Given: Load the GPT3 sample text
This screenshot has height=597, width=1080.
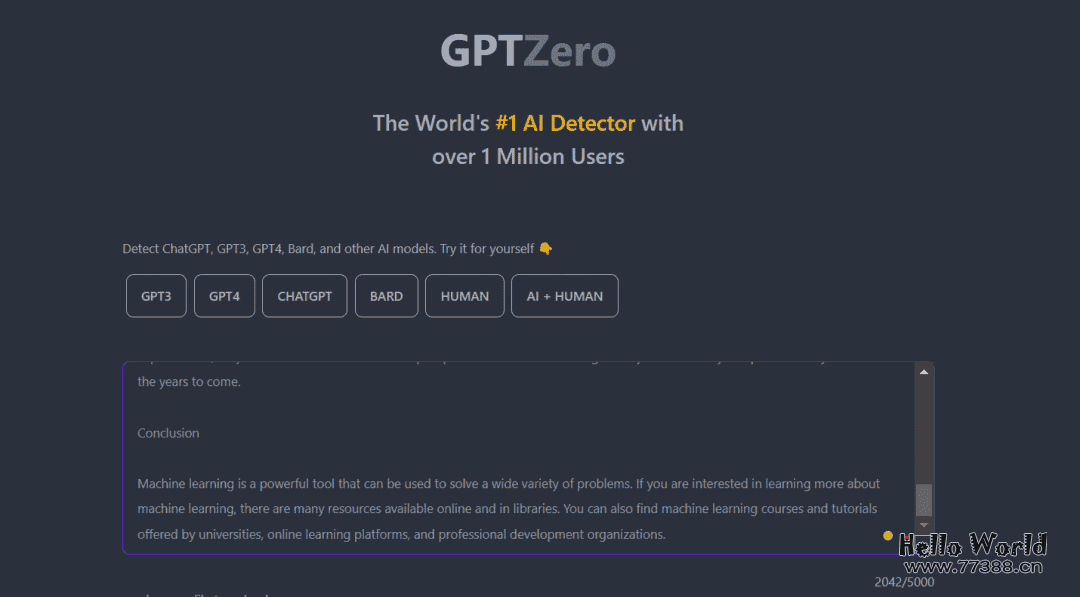Looking at the screenshot, I should click(156, 296).
